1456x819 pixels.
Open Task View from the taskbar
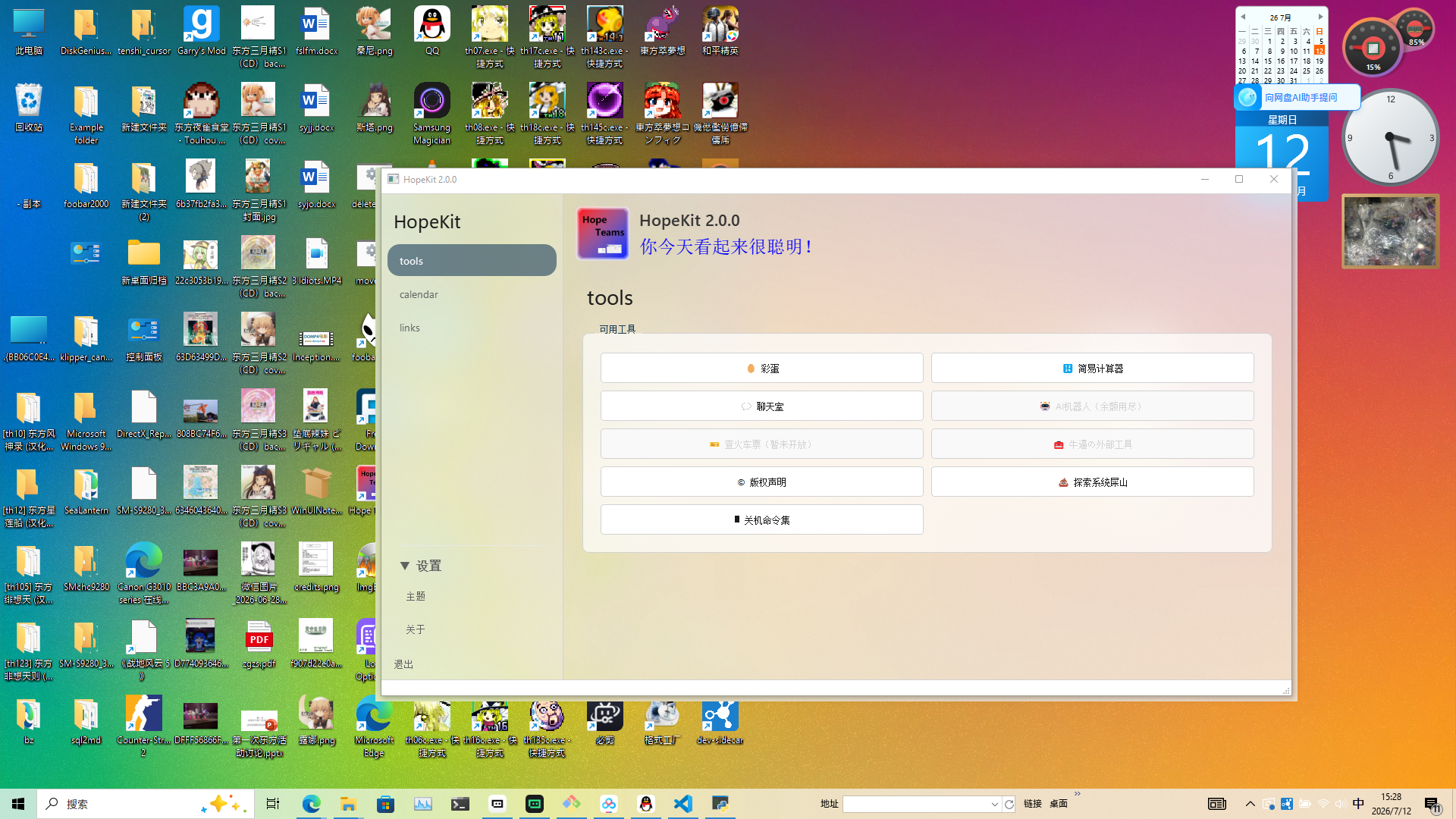coord(273,804)
